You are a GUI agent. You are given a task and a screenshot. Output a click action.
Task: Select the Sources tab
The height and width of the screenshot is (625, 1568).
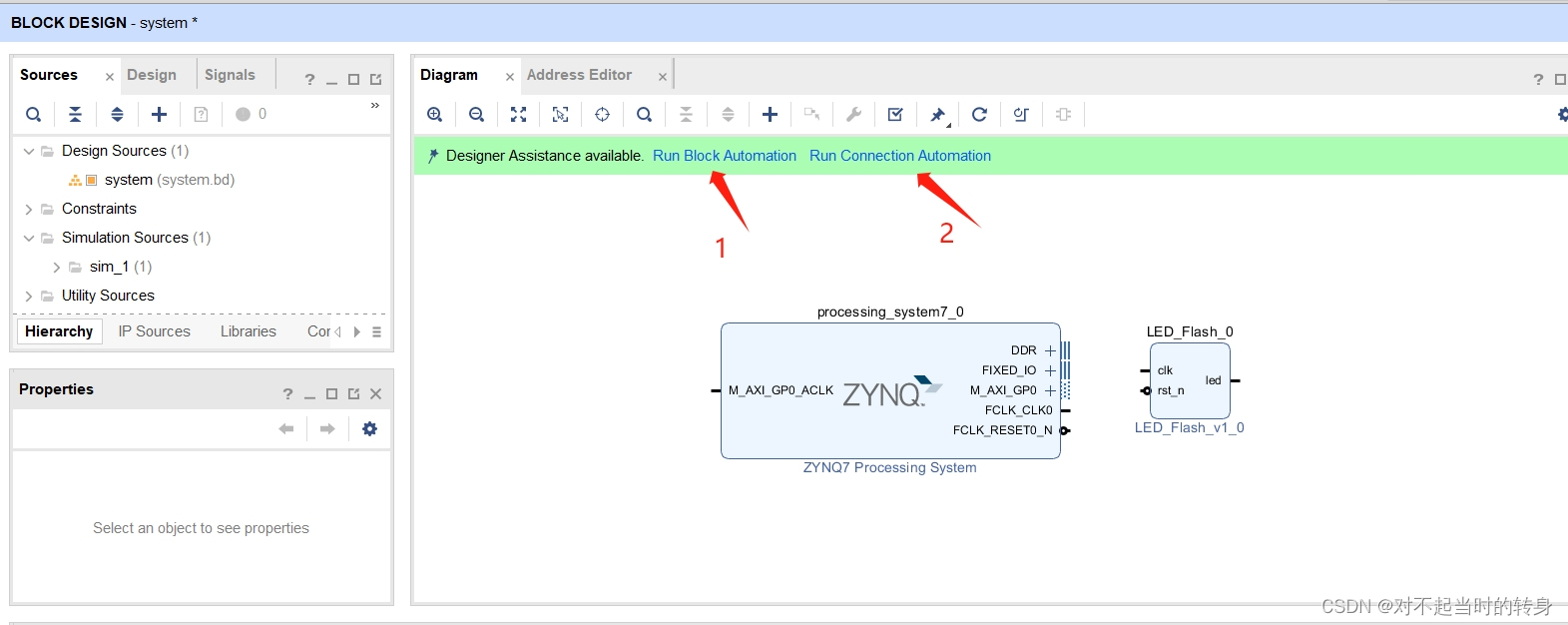coord(49,75)
